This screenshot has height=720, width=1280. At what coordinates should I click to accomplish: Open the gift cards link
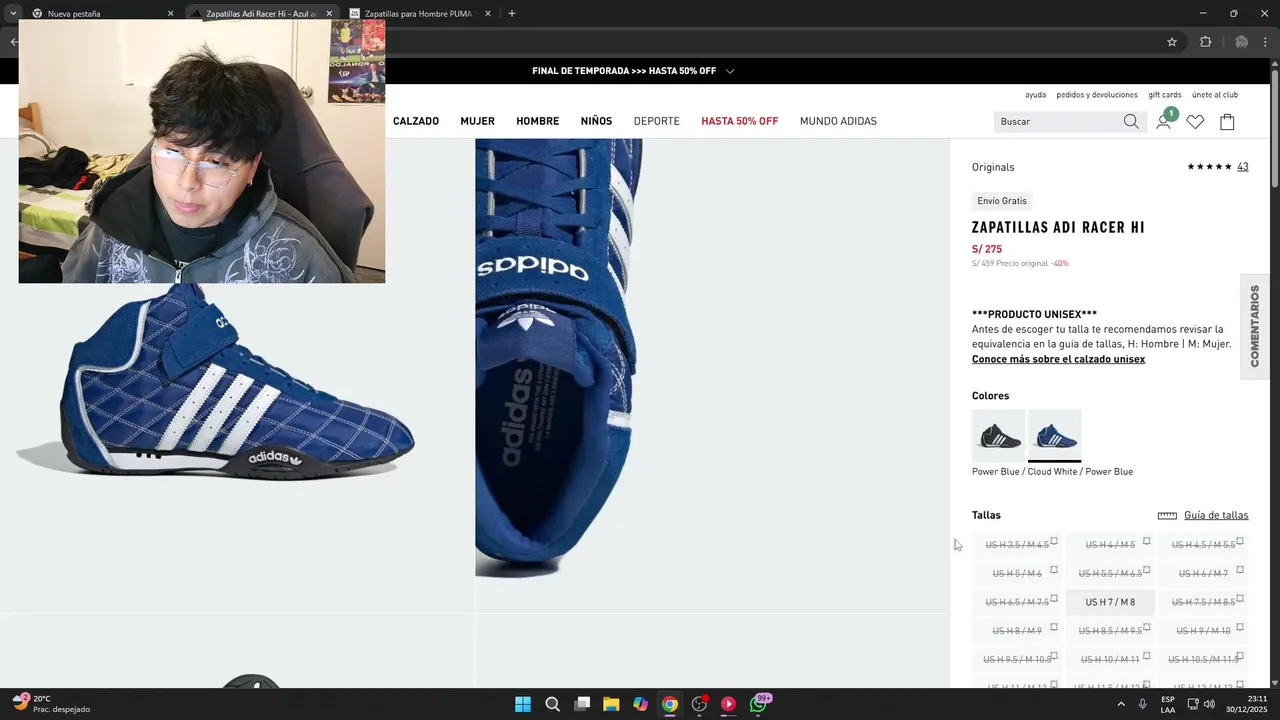1165,95
